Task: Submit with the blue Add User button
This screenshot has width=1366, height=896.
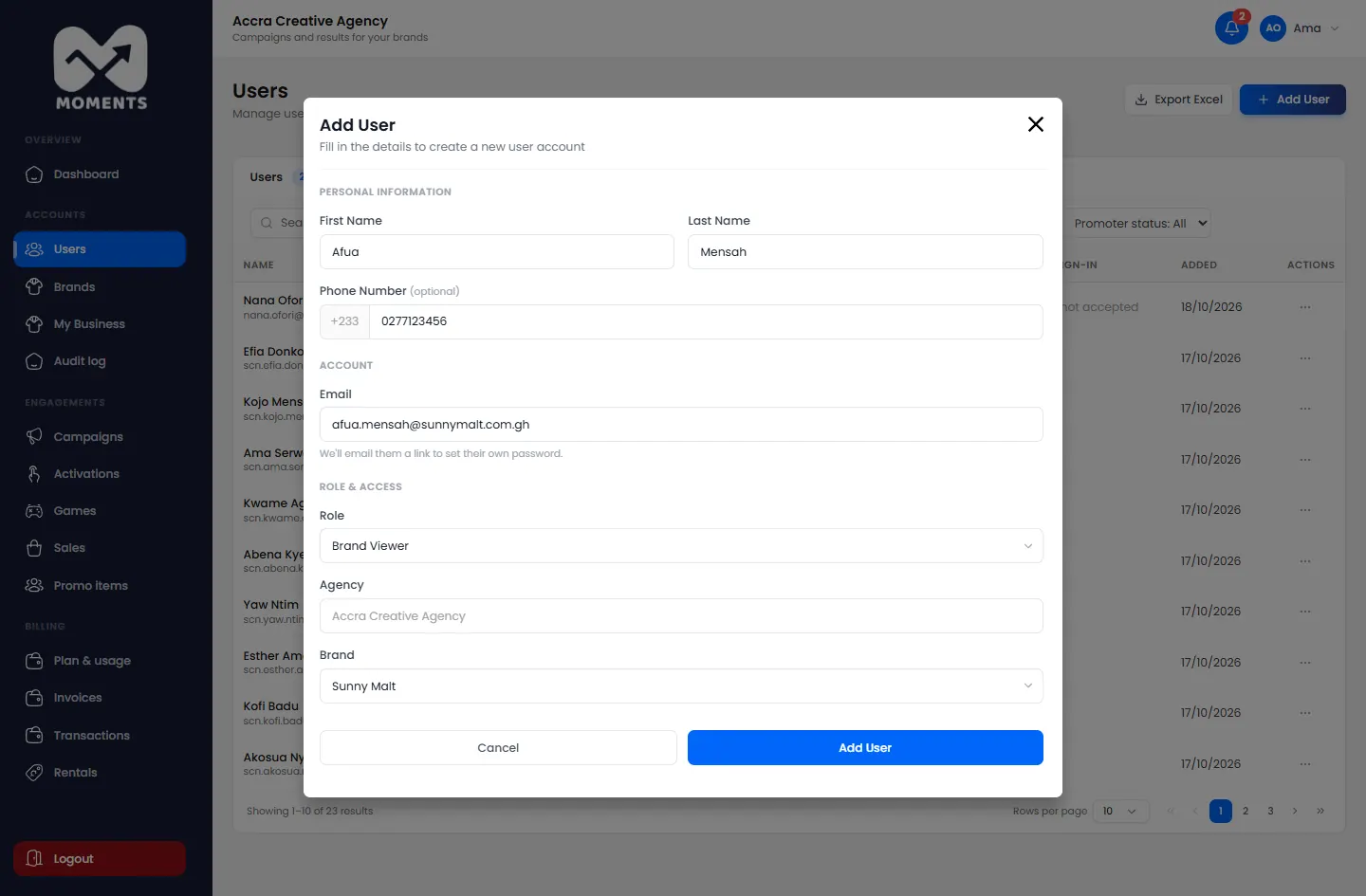Action: 865,748
